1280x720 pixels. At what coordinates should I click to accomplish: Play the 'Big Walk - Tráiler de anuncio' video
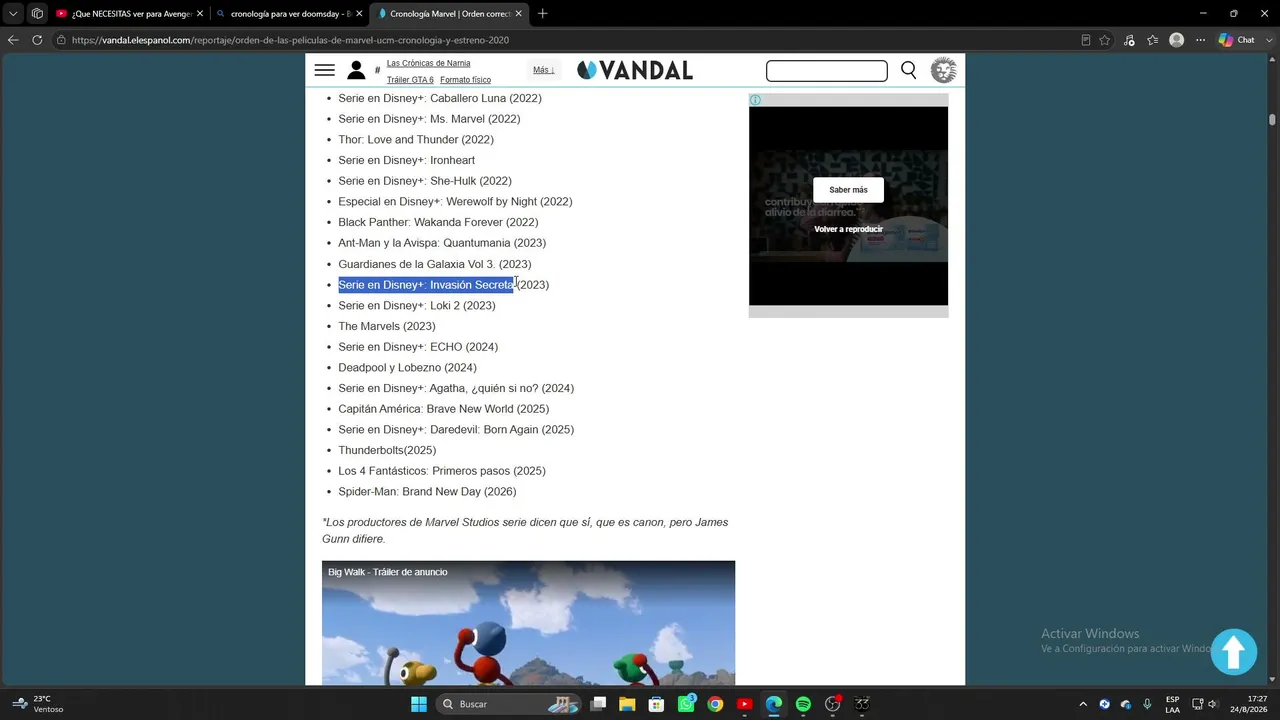[x=528, y=623]
